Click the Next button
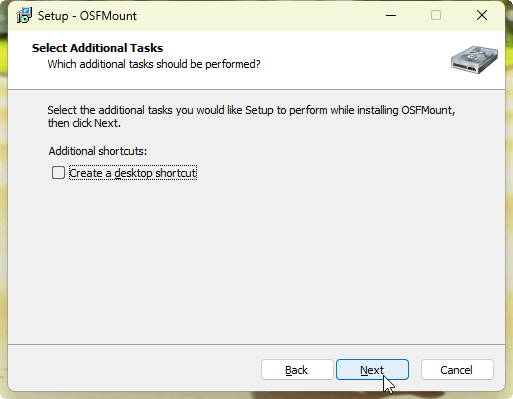513x399 pixels. click(372, 370)
